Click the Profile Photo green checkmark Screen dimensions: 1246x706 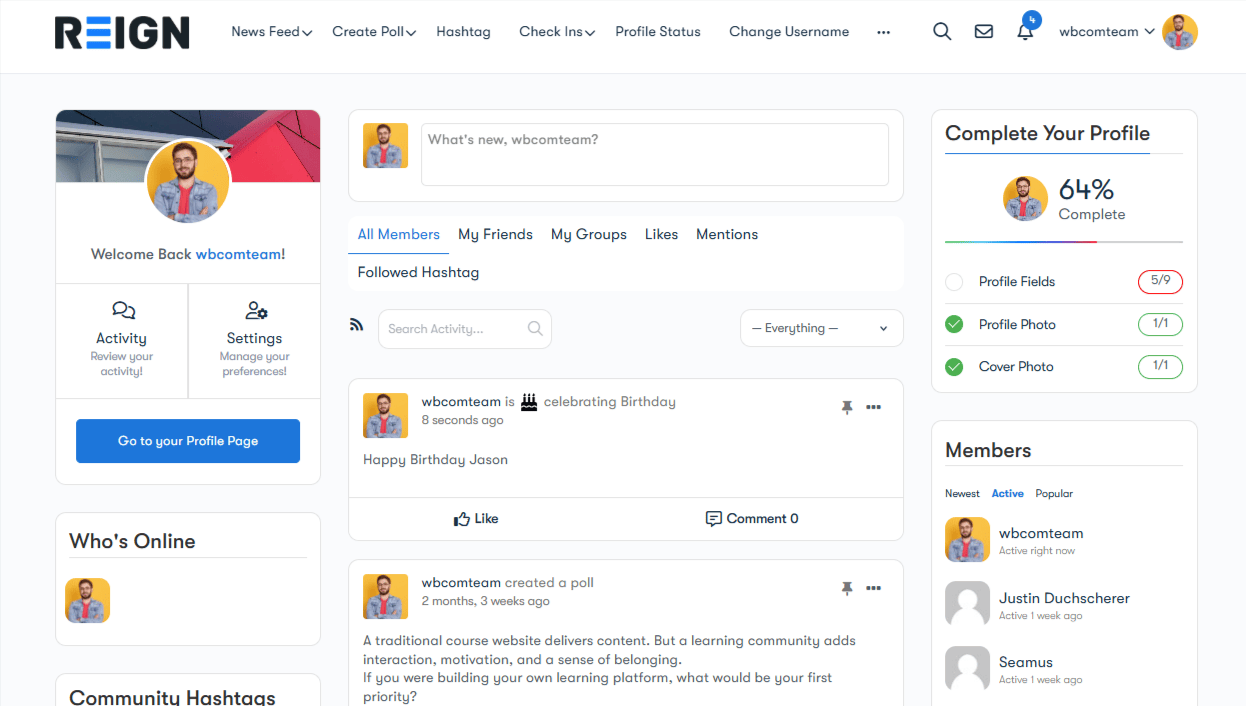954,324
